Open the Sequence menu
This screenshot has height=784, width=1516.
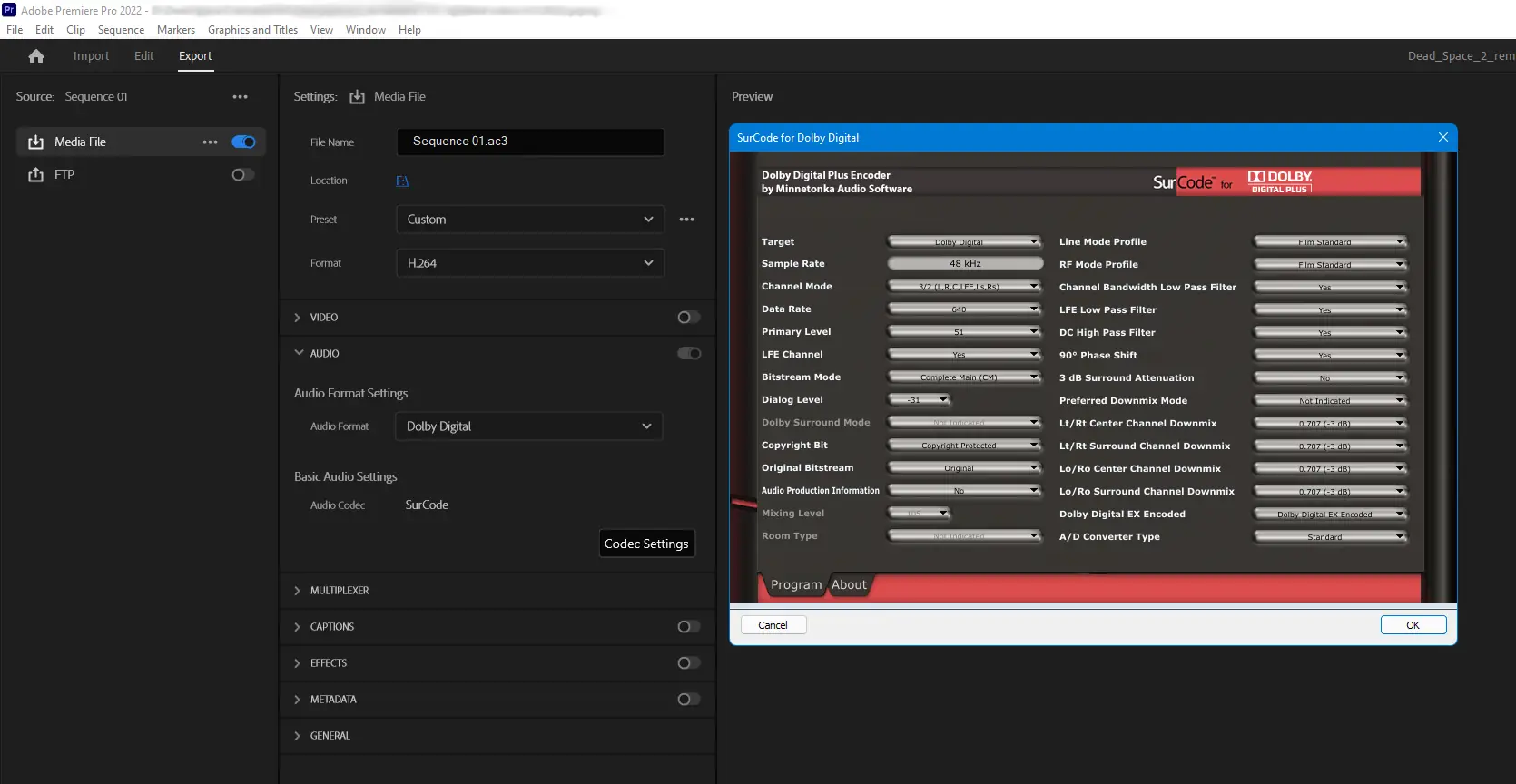click(121, 30)
